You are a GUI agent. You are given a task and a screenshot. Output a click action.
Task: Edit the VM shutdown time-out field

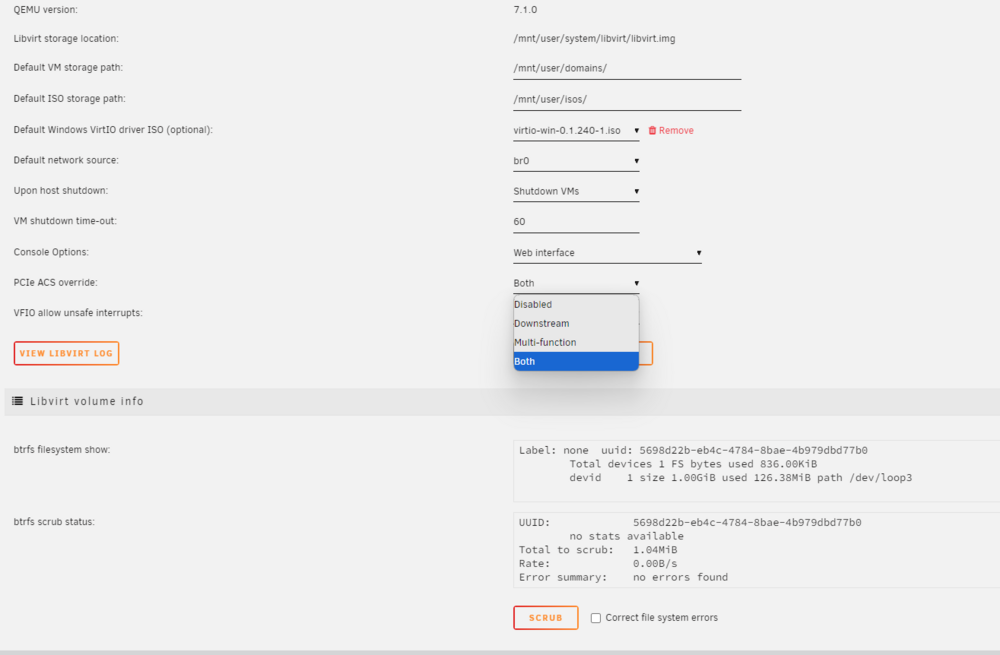click(576, 222)
